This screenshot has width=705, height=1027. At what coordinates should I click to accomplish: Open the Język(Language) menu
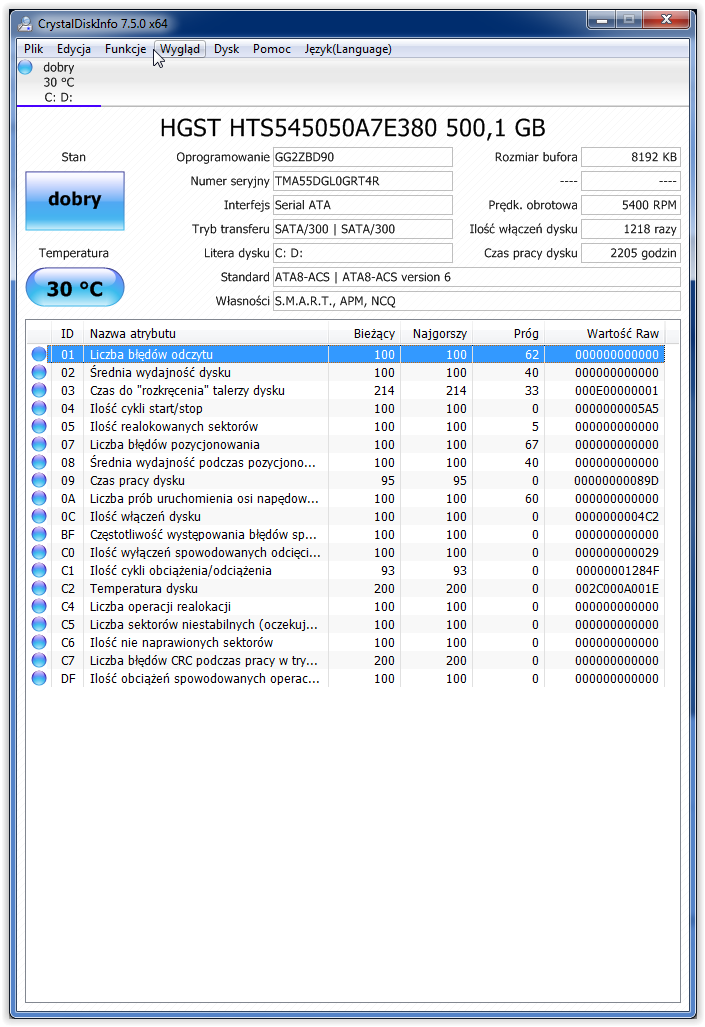click(x=348, y=49)
